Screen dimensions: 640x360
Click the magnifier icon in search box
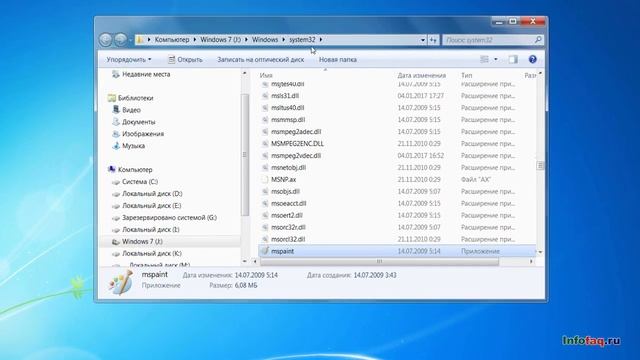coord(538,40)
